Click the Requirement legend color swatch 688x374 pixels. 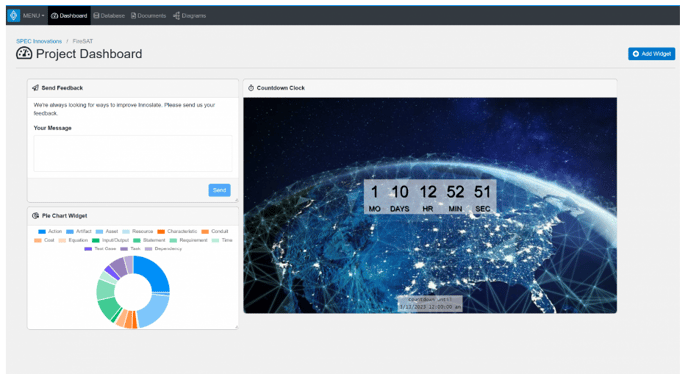pyautogui.click(x=173, y=240)
